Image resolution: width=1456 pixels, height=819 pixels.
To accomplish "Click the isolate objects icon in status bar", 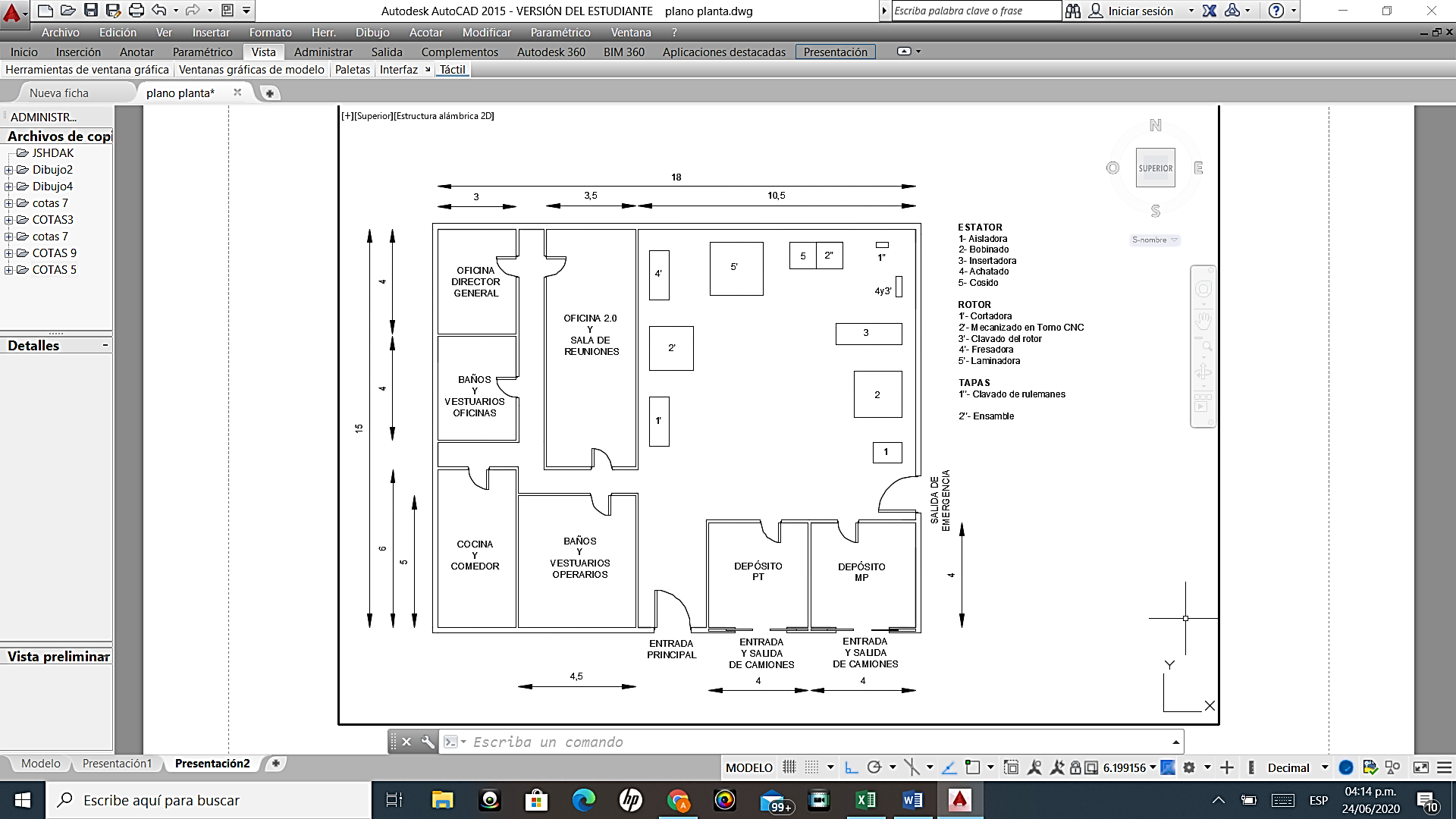I will tap(1392, 767).
